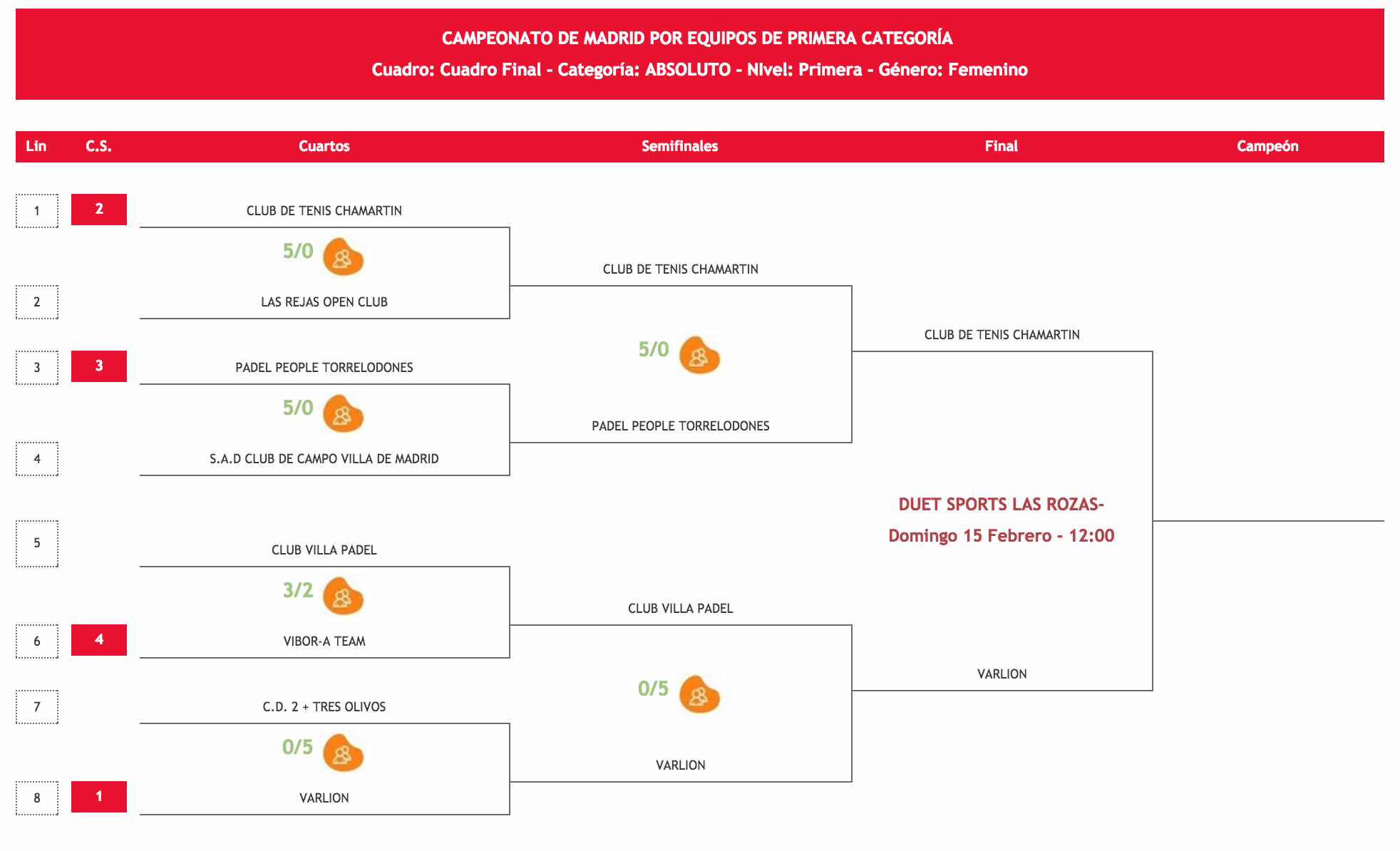Click final date Domingo 15 Febrero
Image resolution: width=1400 pixels, height=851 pixels.
[x=1001, y=536]
